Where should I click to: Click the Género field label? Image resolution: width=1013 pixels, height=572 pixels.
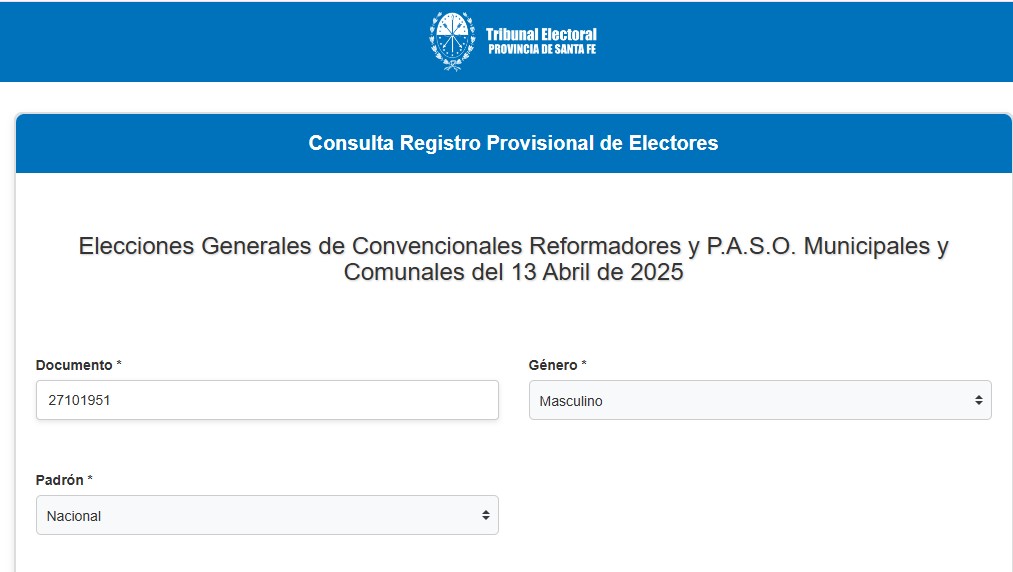[553, 365]
